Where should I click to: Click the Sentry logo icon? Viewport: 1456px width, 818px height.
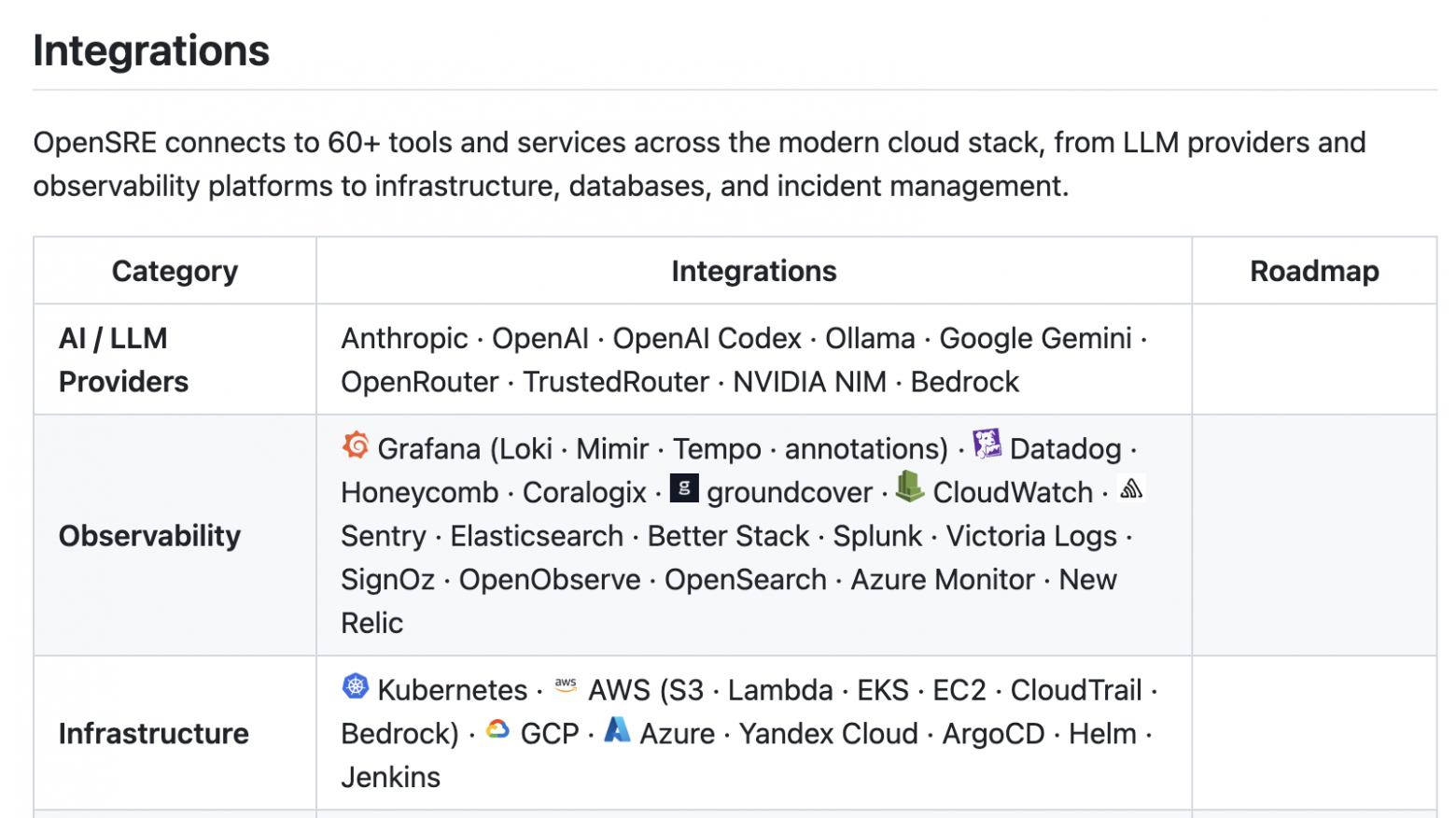pyautogui.click(x=1131, y=487)
